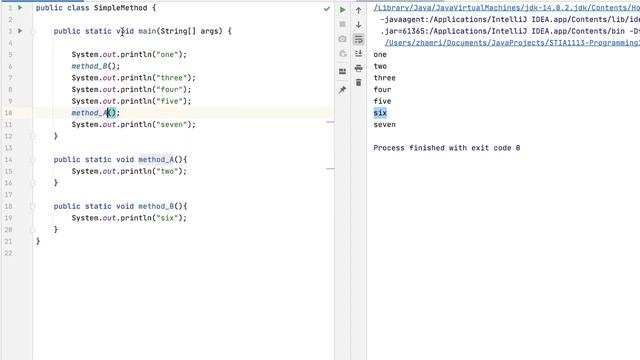Click fold end marker on line 12
640x360 pixels.
point(33,136)
